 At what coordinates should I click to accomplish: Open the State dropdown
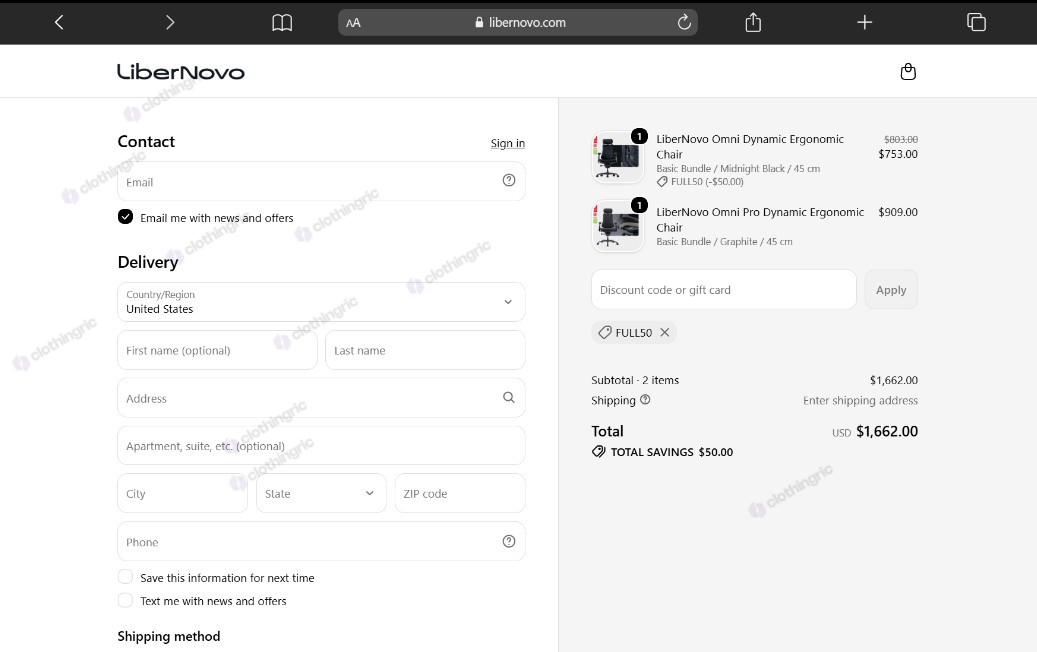click(x=321, y=493)
